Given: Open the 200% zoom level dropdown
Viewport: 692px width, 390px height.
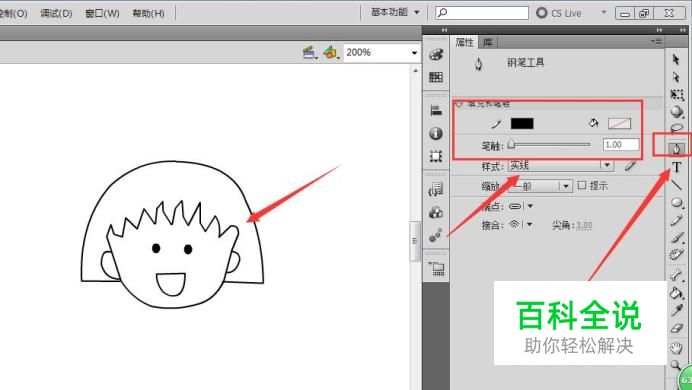Looking at the screenshot, I should coord(414,53).
